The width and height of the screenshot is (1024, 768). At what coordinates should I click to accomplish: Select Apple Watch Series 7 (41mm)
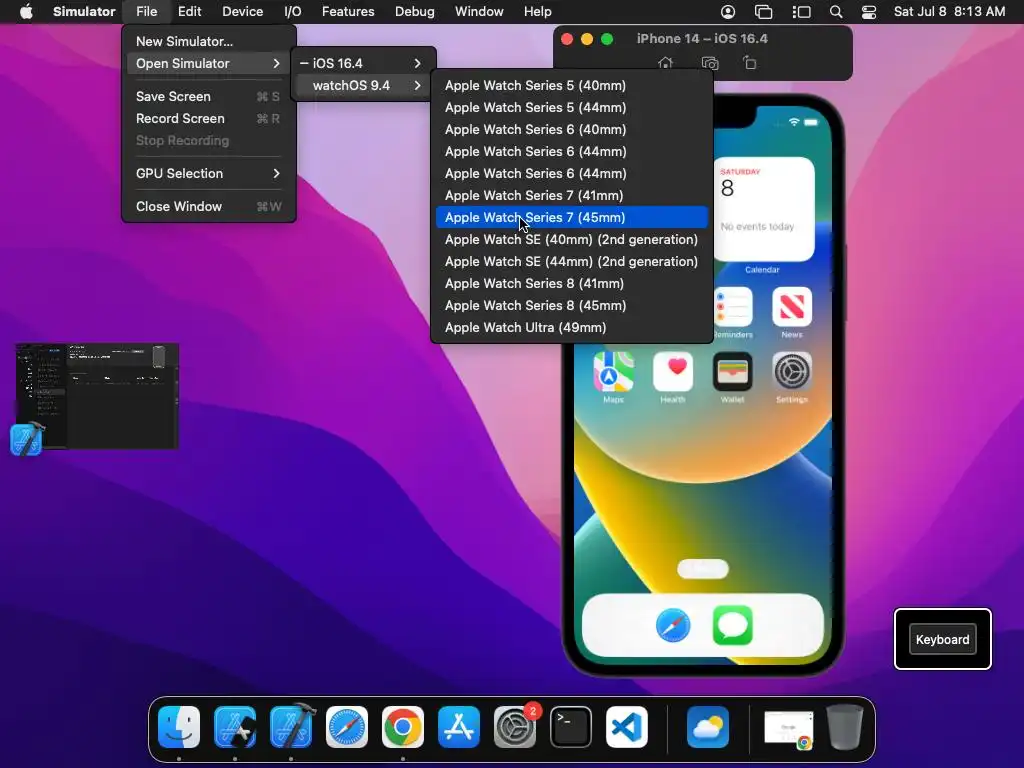(571, 195)
